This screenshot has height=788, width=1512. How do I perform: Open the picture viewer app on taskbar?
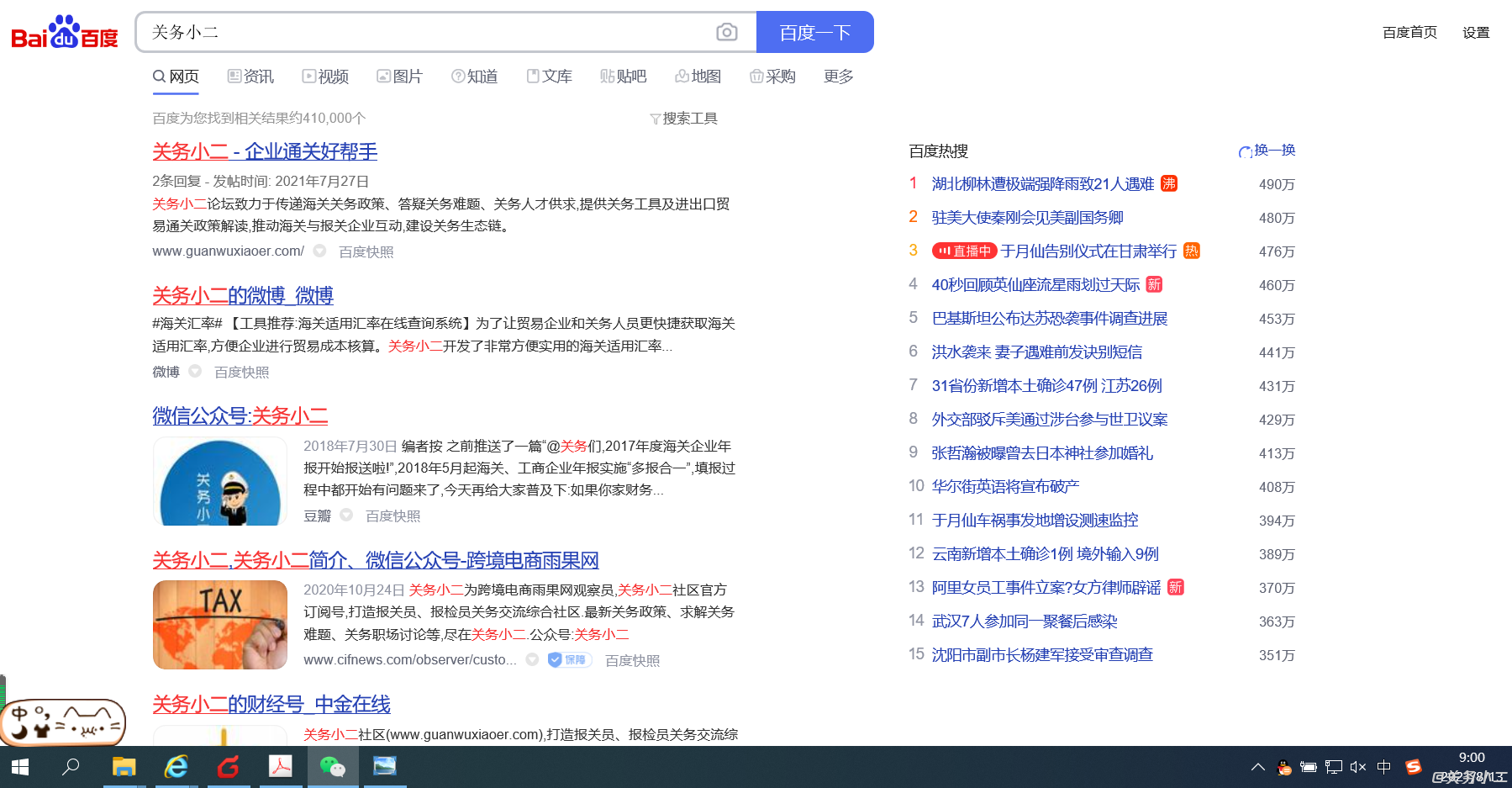click(385, 767)
